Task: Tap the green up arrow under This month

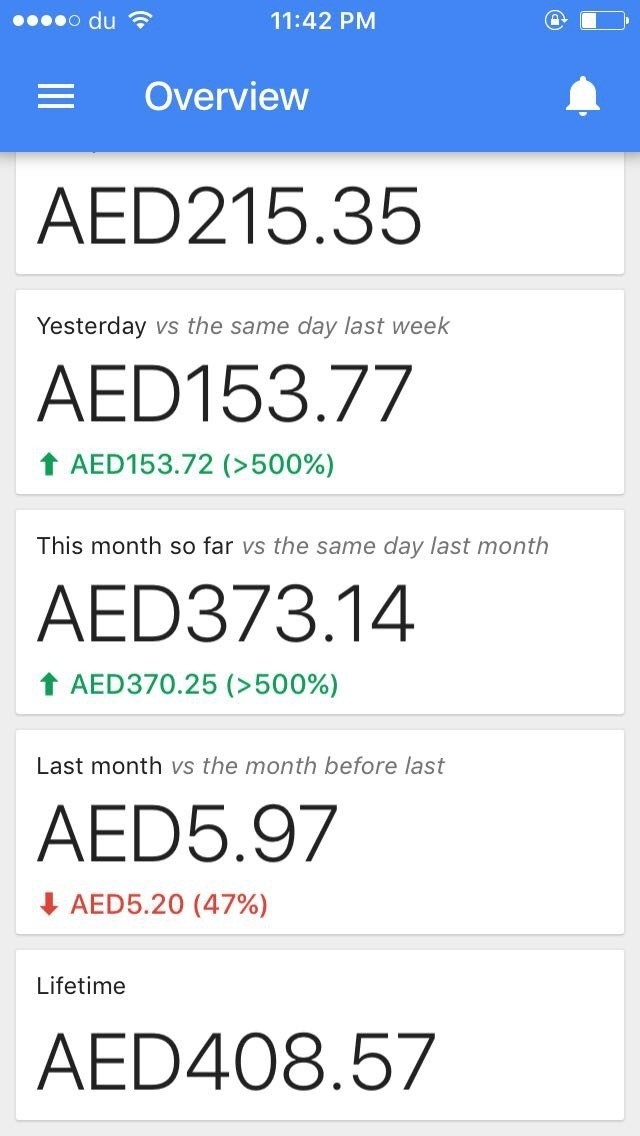Action: click(48, 684)
